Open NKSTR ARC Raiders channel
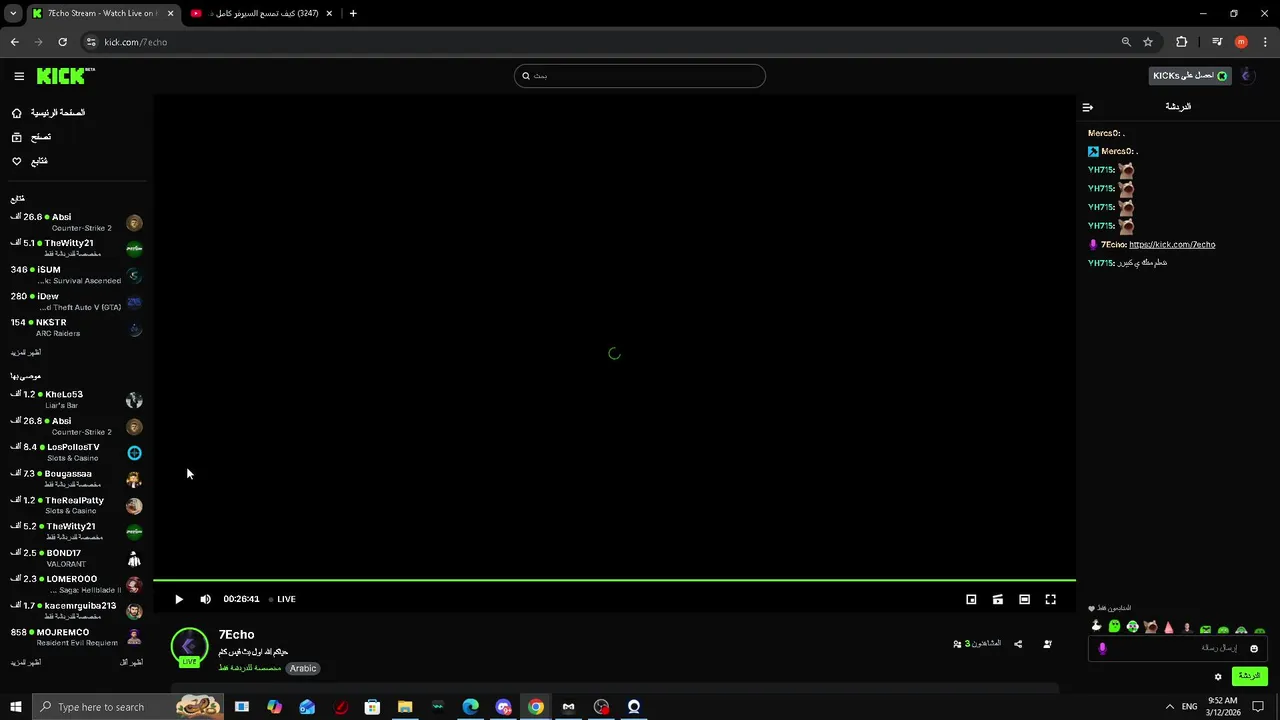 [x=76, y=328]
